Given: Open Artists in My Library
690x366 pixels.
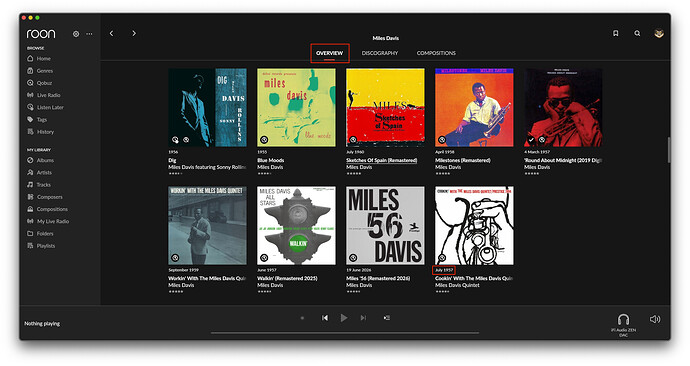Looking at the screenshot, I should 40,173.
